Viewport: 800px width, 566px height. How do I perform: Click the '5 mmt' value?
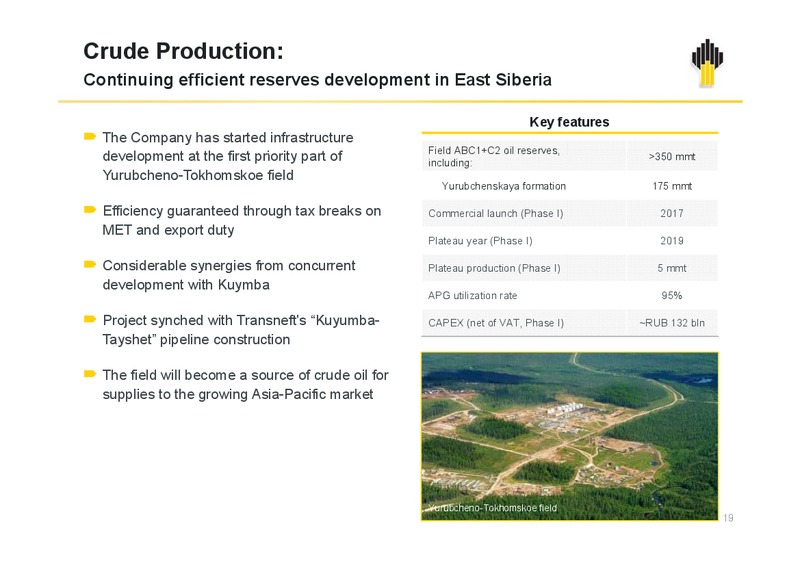672,268
